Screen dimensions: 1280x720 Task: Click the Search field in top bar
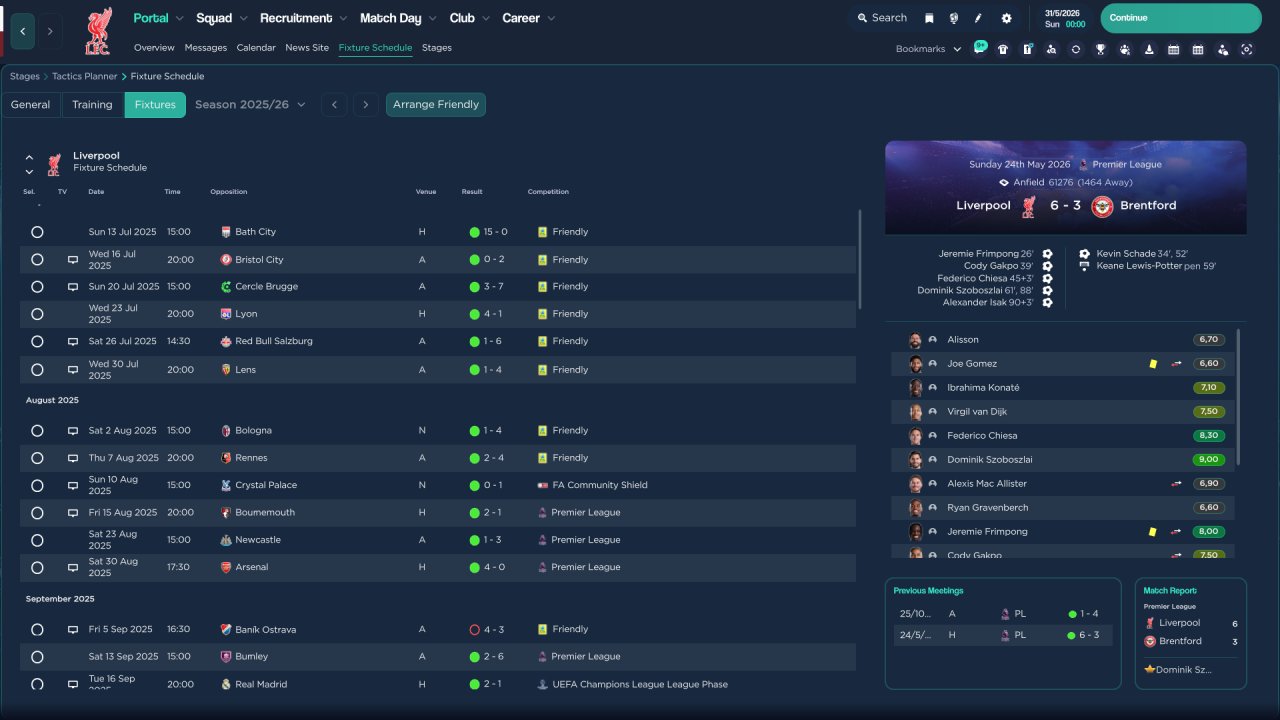[x=881, y=18]
